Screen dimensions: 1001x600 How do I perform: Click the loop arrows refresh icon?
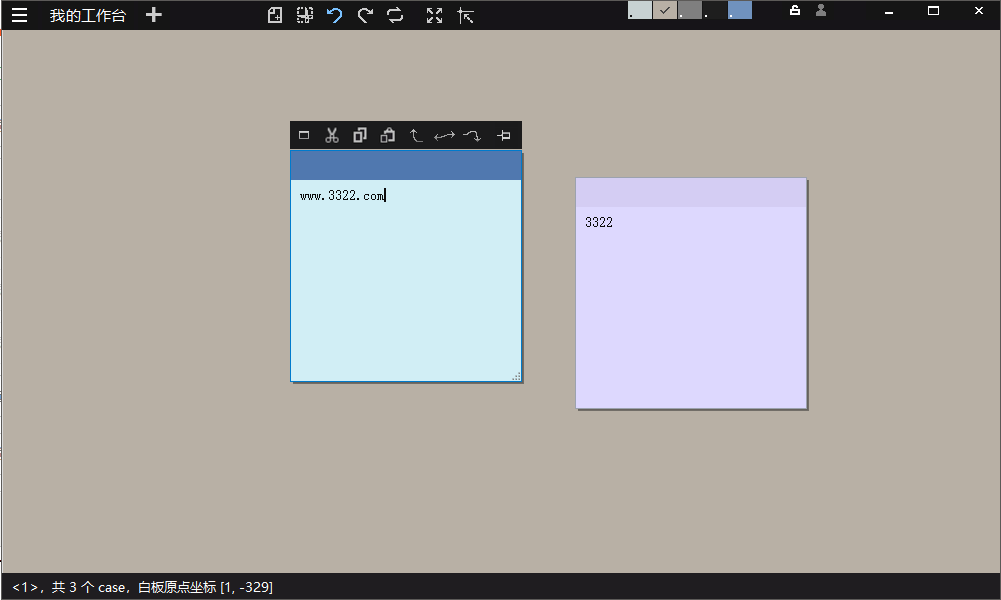click(395, 15)
